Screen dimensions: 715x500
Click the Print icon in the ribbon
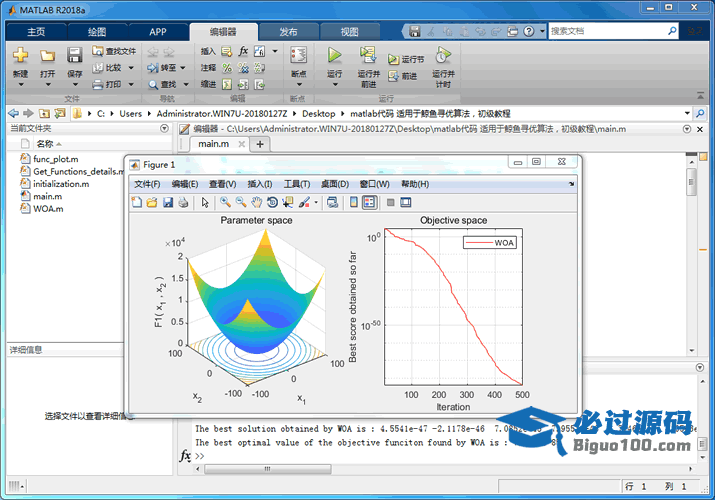[98, 84]
